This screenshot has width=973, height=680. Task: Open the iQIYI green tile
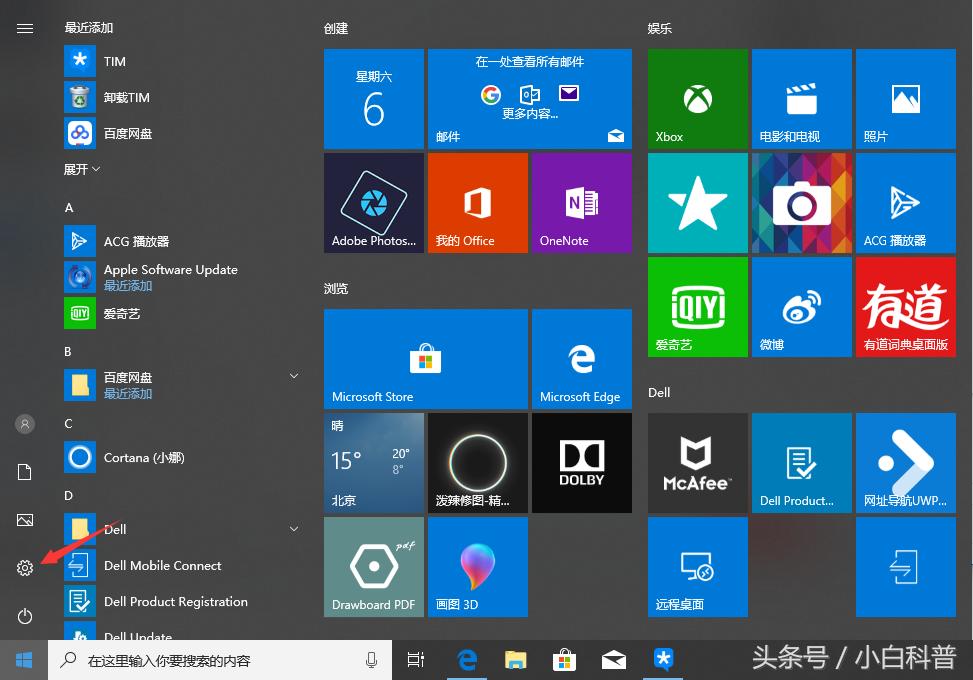tap(697, 307)
